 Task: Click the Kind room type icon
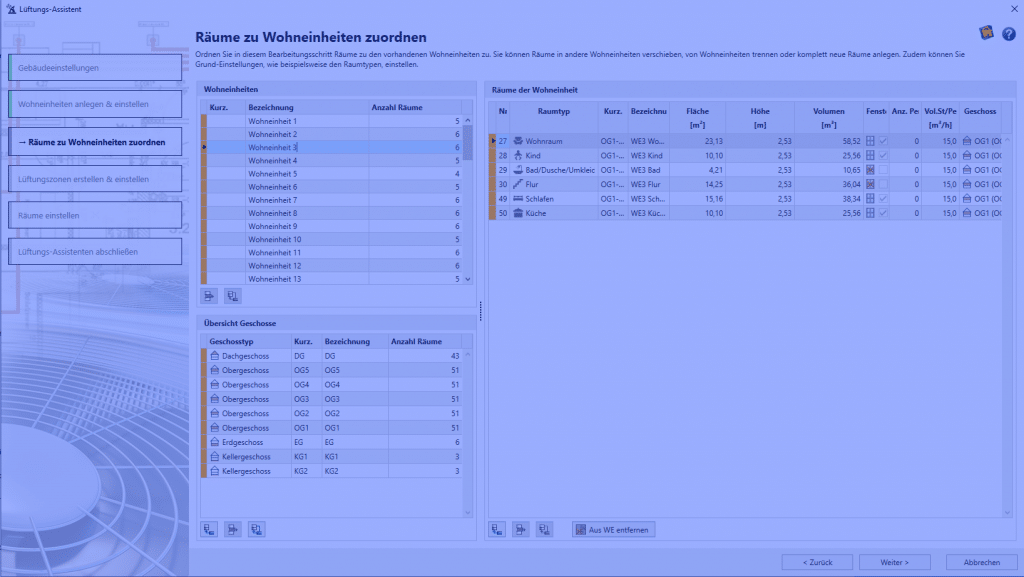pyautogui.click(x=518, y=155)
